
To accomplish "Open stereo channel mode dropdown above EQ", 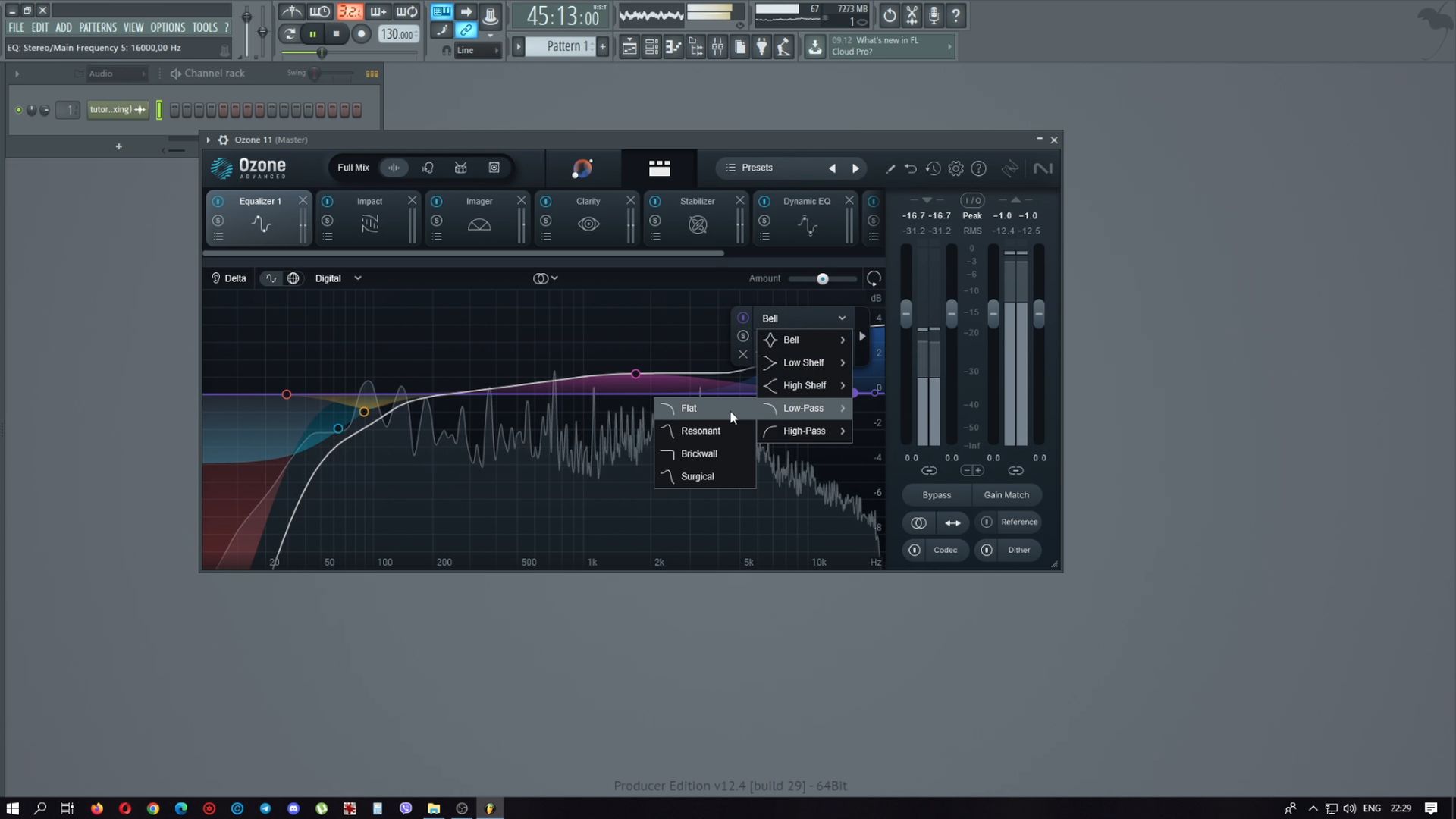I will 545,278.
